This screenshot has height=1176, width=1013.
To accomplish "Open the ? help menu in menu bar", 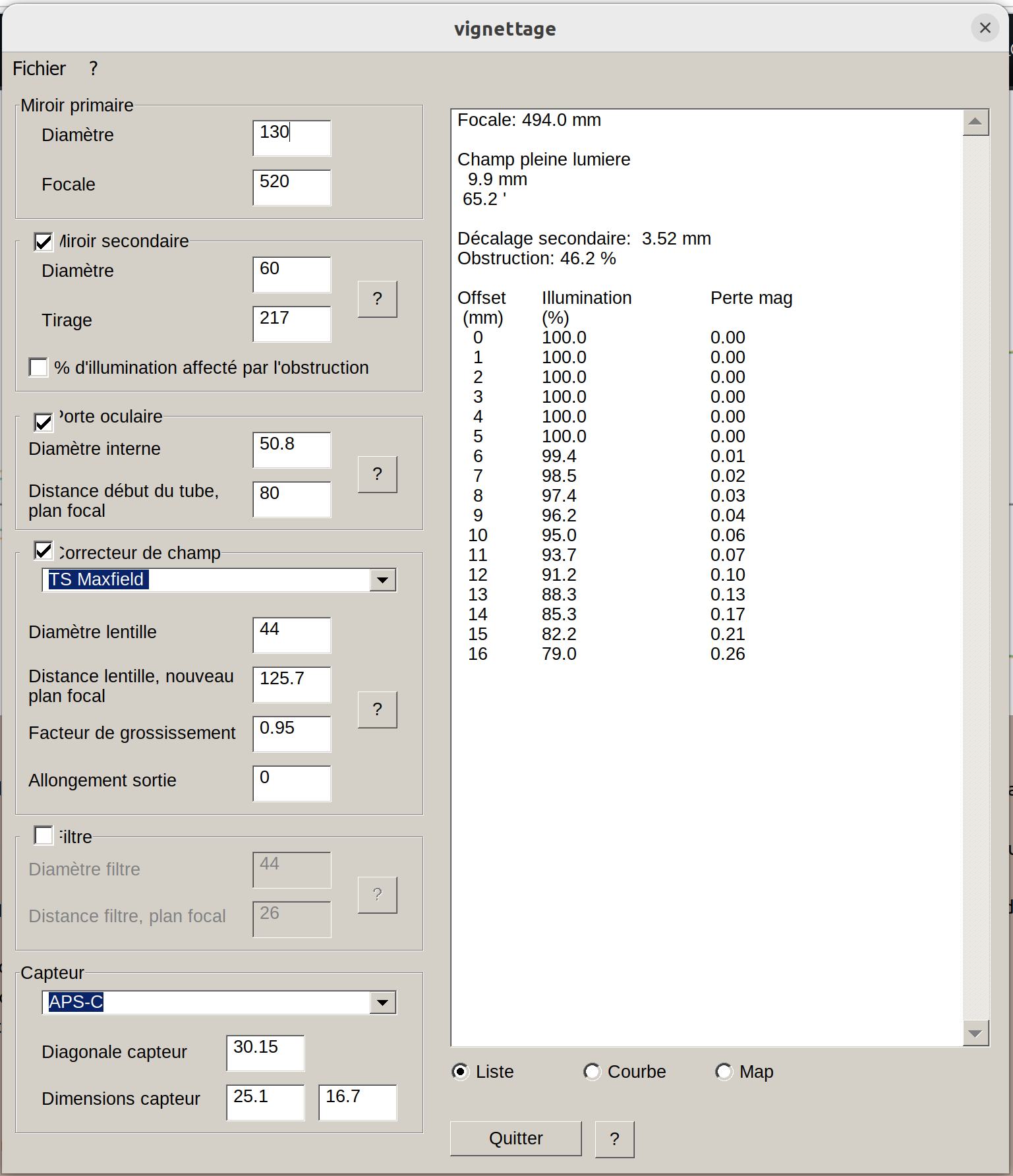I will point(94,69).
